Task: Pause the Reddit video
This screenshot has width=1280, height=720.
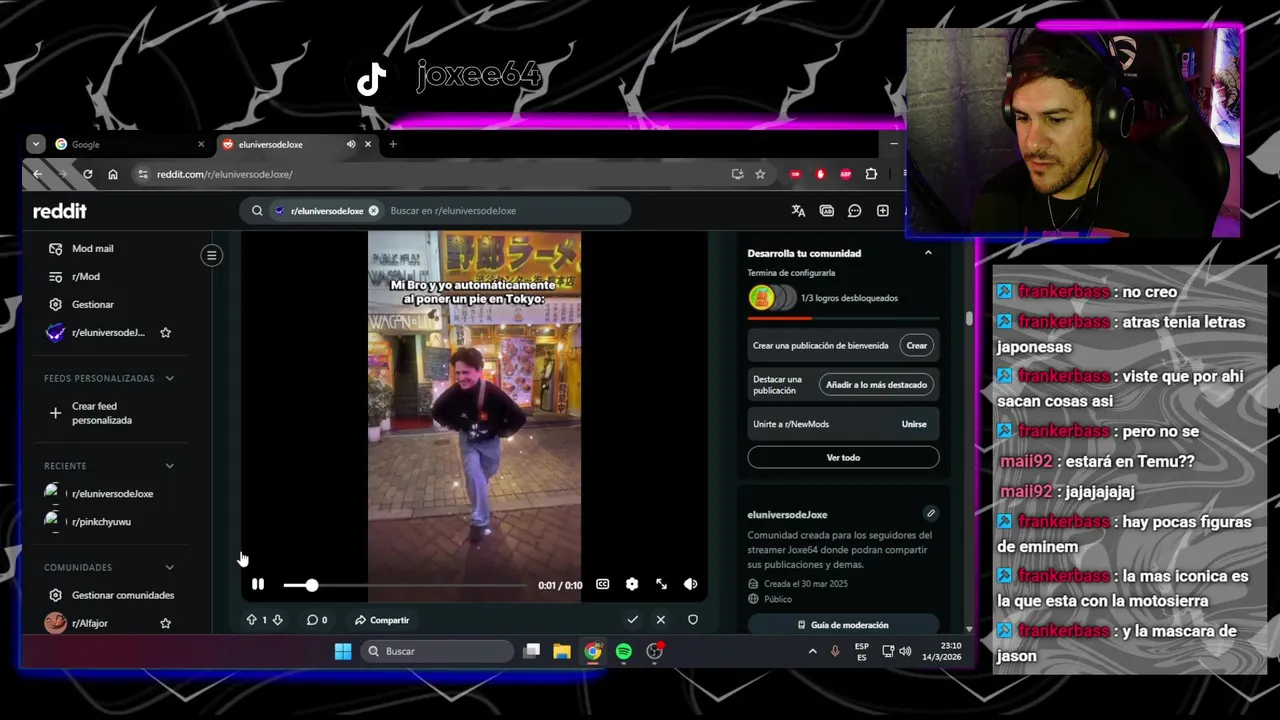Action: click(258, 584)
